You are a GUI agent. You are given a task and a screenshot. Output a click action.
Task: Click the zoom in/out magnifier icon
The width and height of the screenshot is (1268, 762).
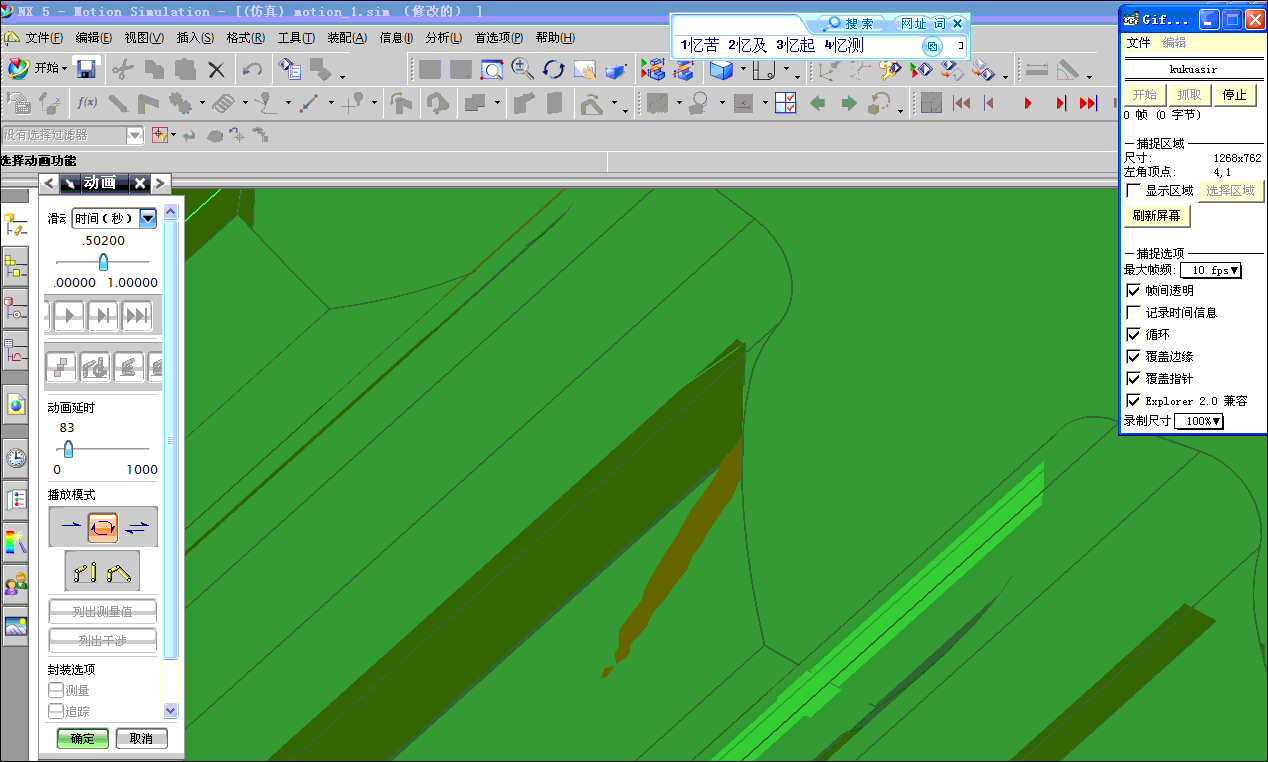[522, 69]
